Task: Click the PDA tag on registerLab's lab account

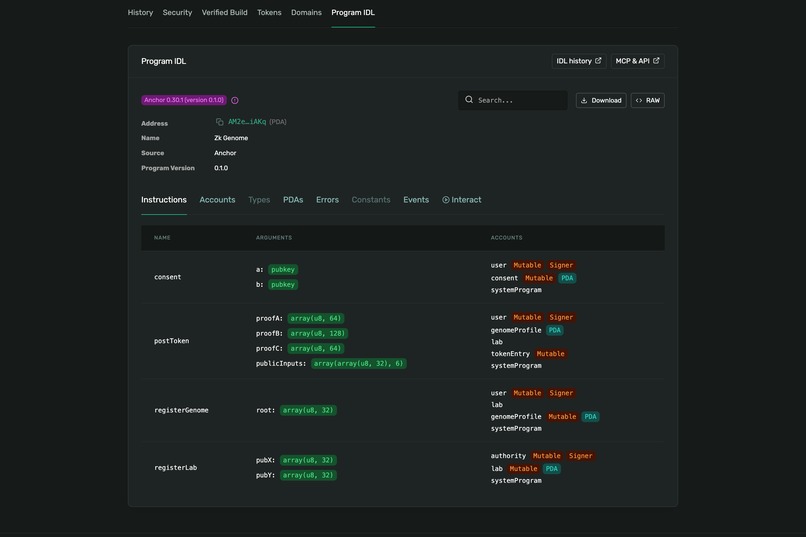Action: click(552, 469)
